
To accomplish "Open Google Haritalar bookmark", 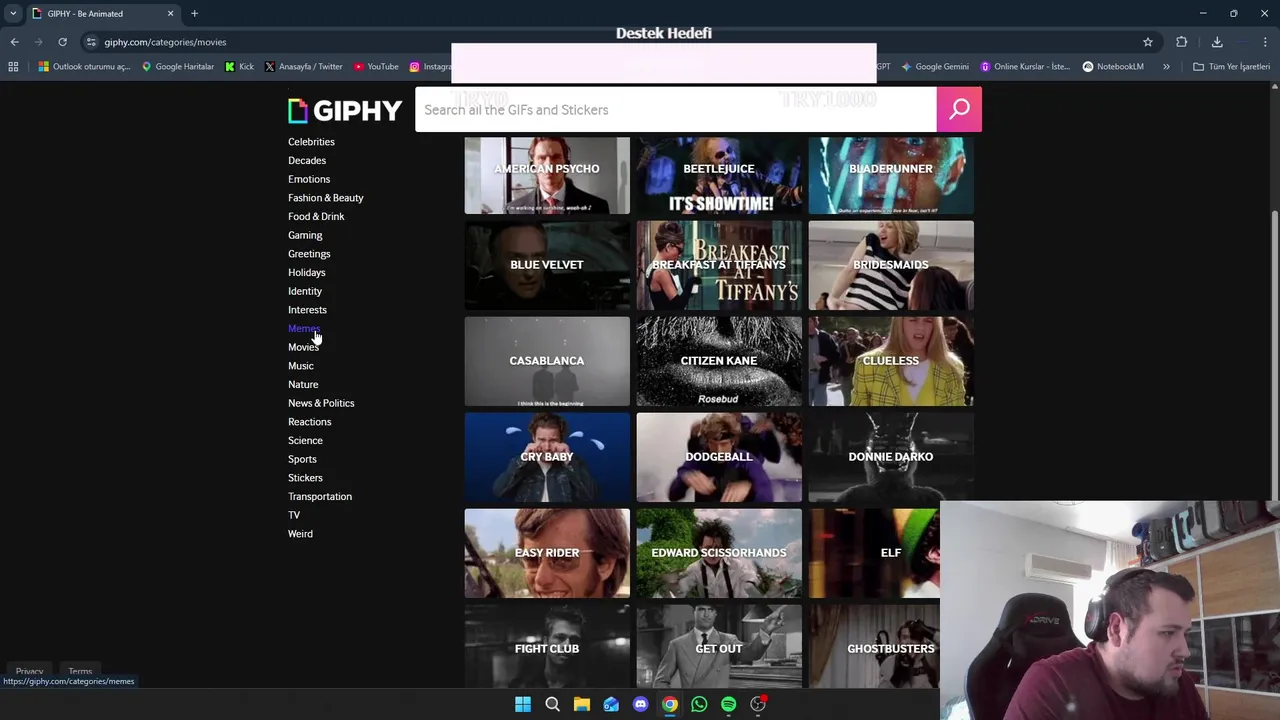I will click(x=178, y=67).
